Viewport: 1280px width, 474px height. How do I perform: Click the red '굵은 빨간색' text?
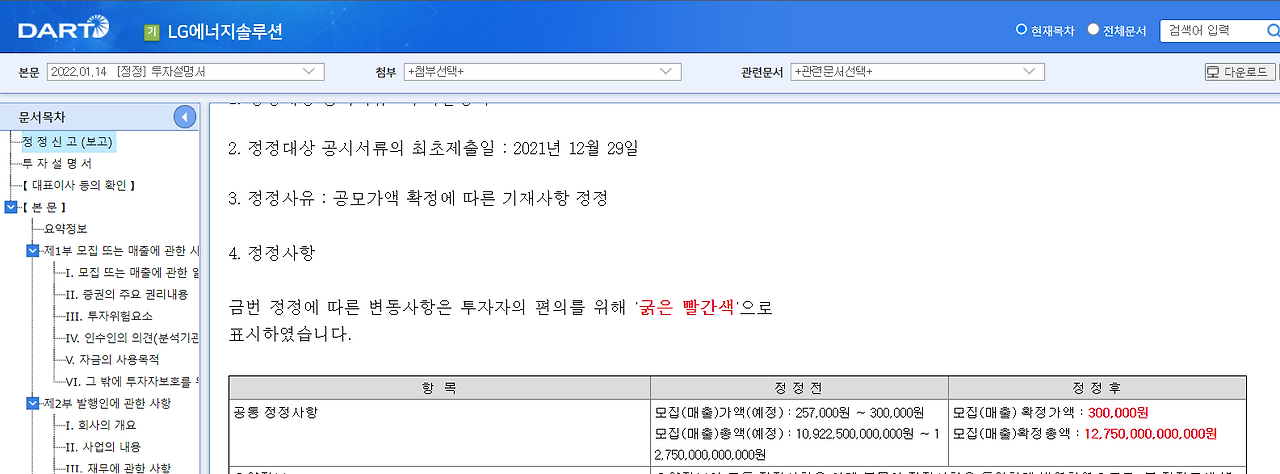click(x=686, y=308)
